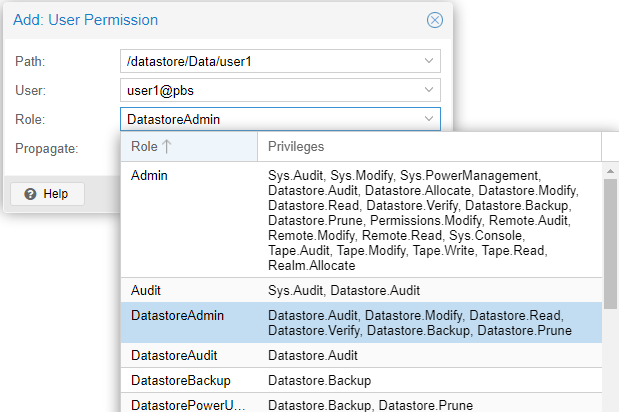619x412 pixels.
Task: Click the Path field with /datastore/Data/user1
Action: click(x=280, y=61)
